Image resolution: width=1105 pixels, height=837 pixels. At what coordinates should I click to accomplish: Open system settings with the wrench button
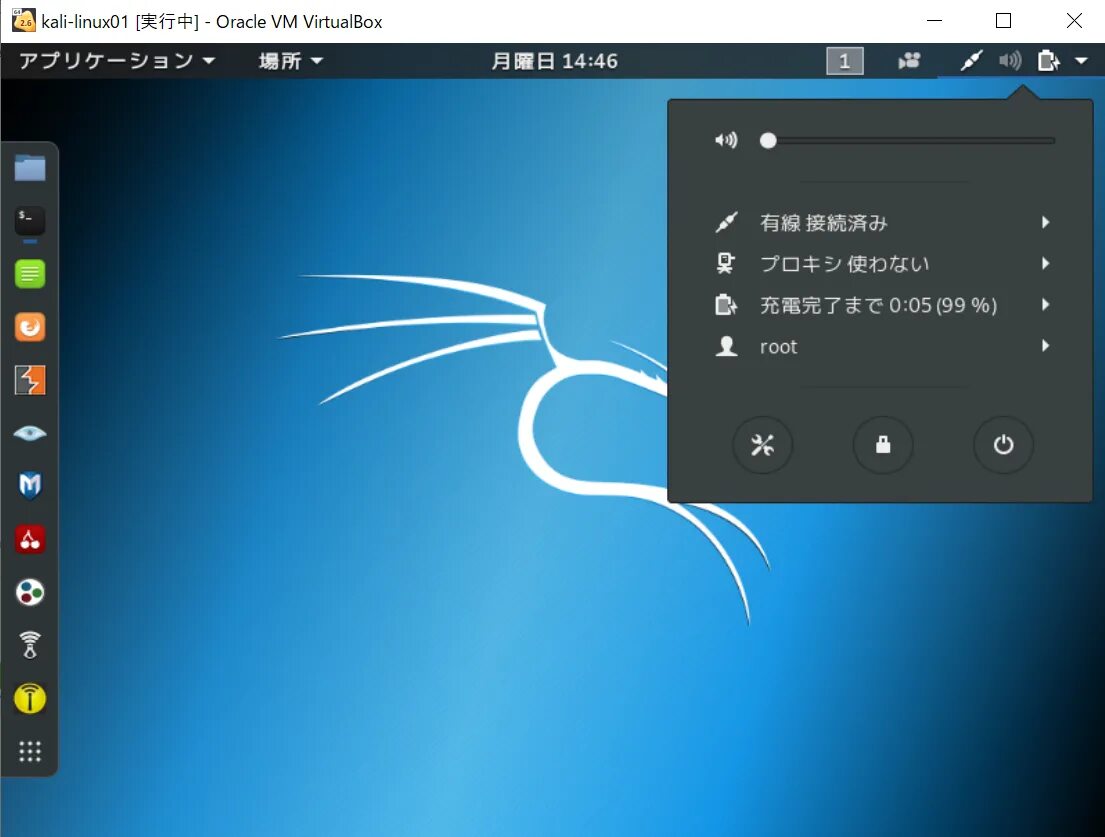[x=763, y=445]
